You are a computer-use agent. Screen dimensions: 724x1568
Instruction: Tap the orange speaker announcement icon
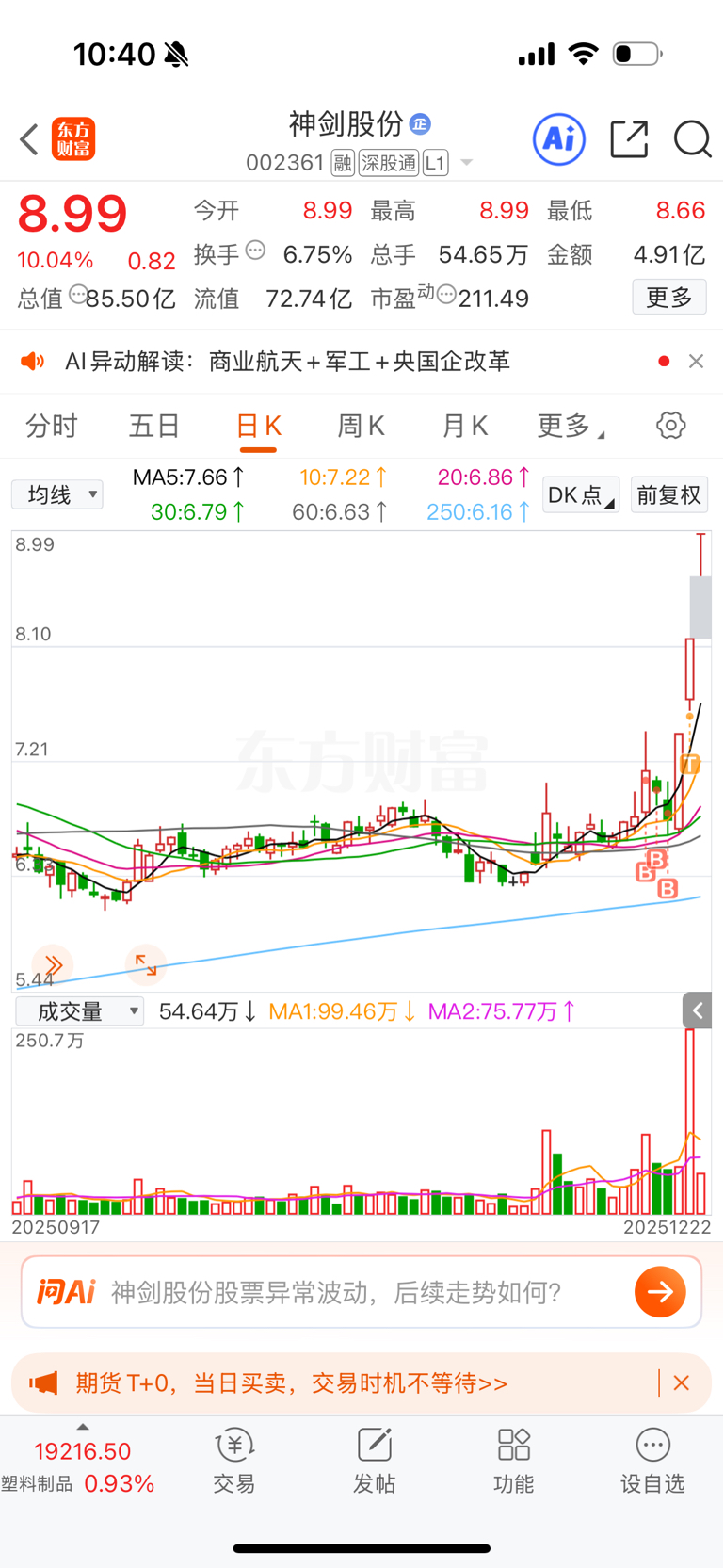pyautogui.click(x=33, y=362)
